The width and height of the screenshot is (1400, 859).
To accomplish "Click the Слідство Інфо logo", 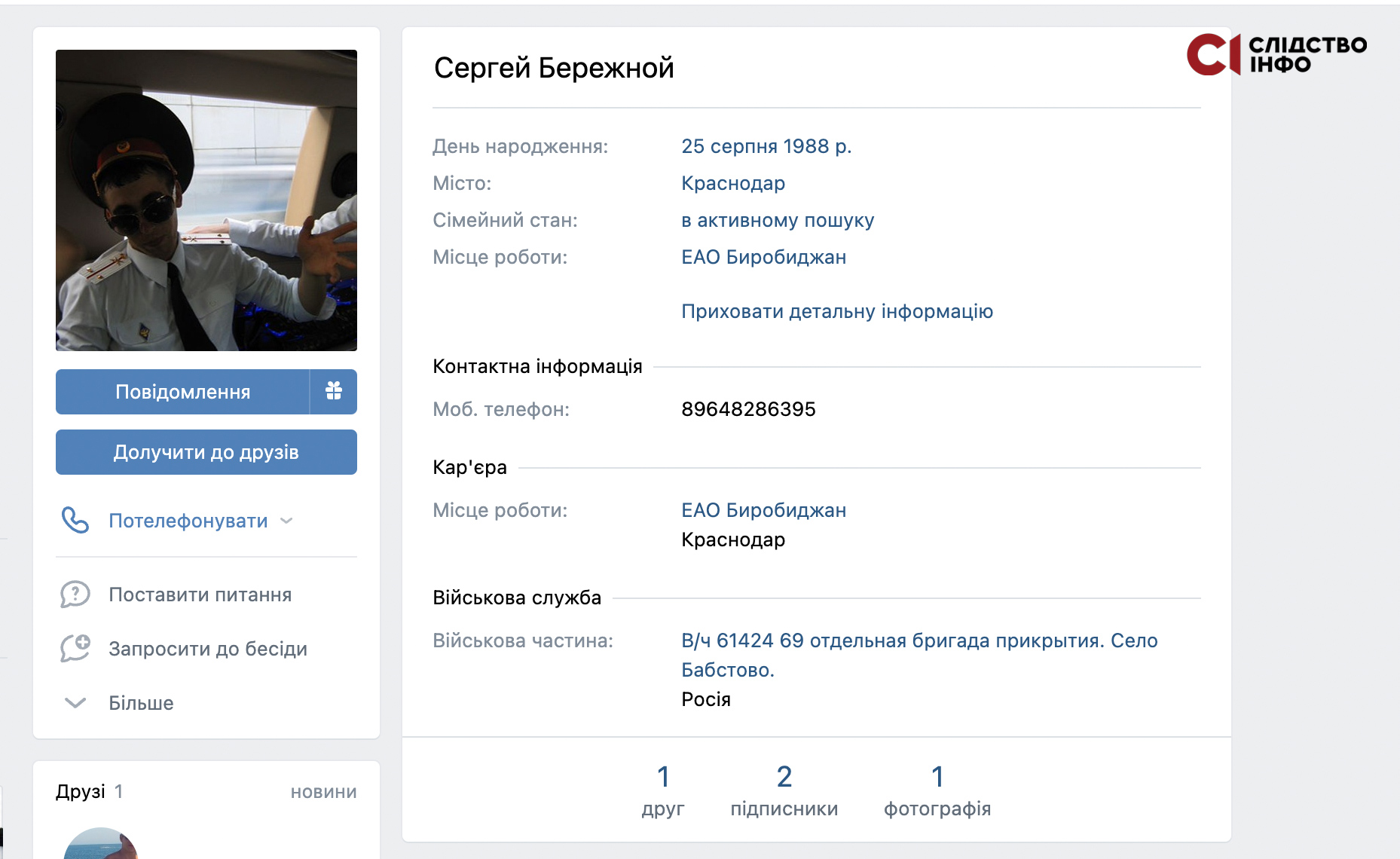I will [1276, 54].
